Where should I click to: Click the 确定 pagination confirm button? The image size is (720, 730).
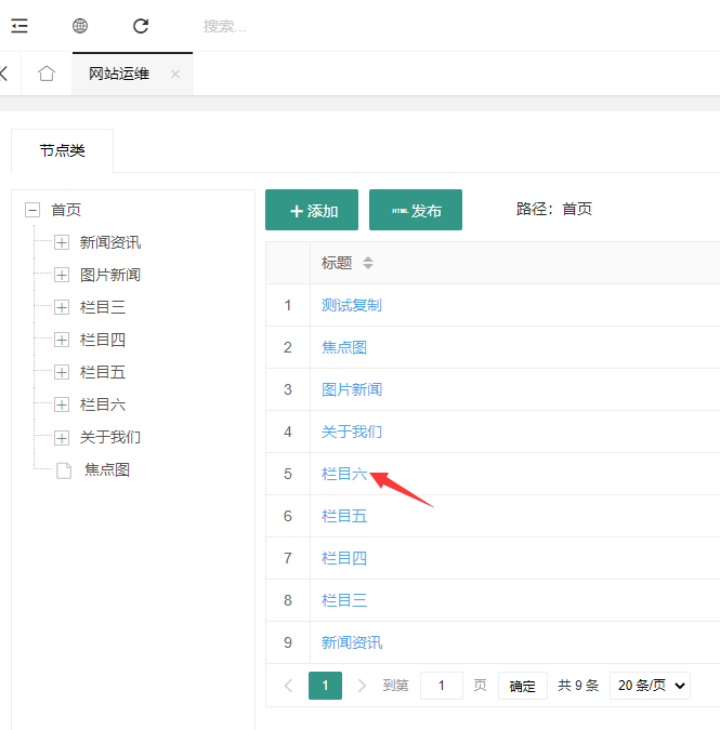coord(522,686)
